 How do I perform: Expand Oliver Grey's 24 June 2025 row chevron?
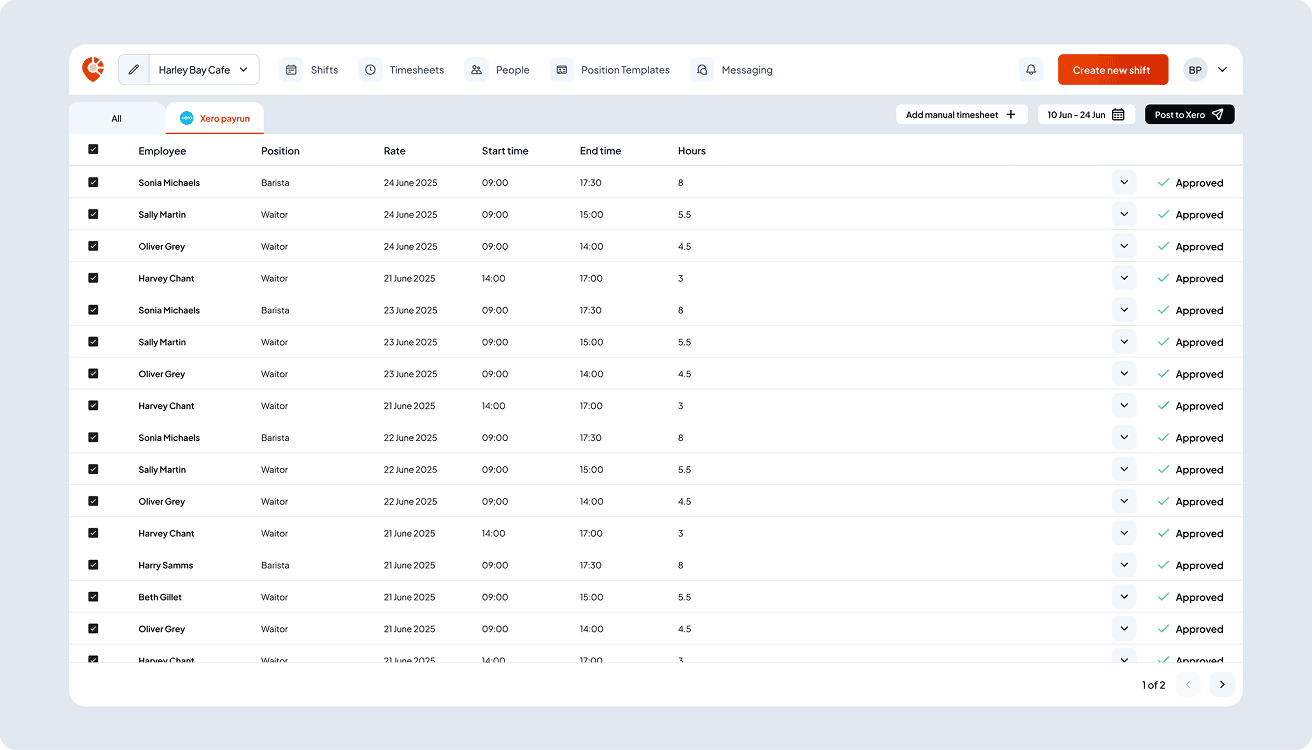[x=1124, y=246]
